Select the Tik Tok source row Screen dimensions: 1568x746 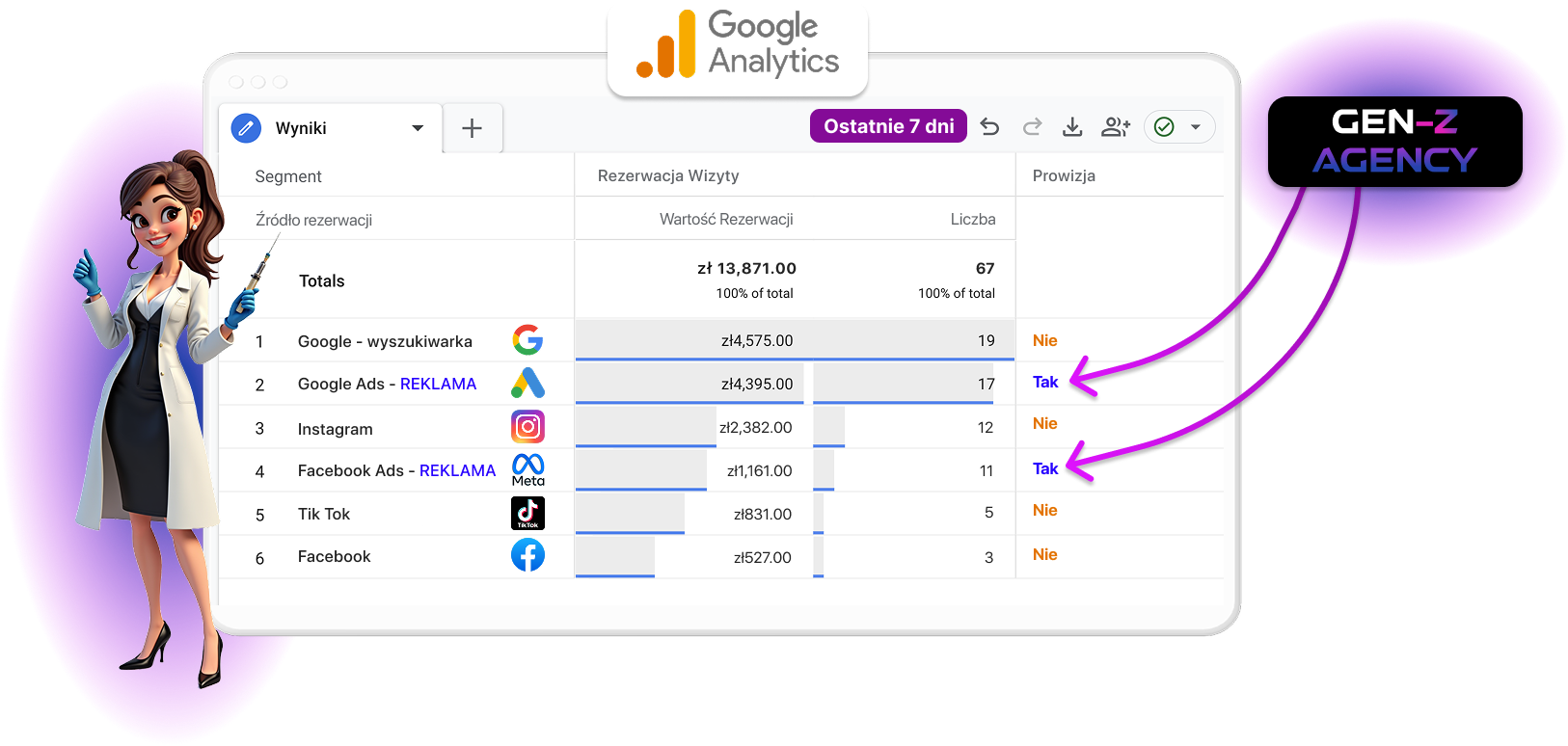(x=721, y=514)
